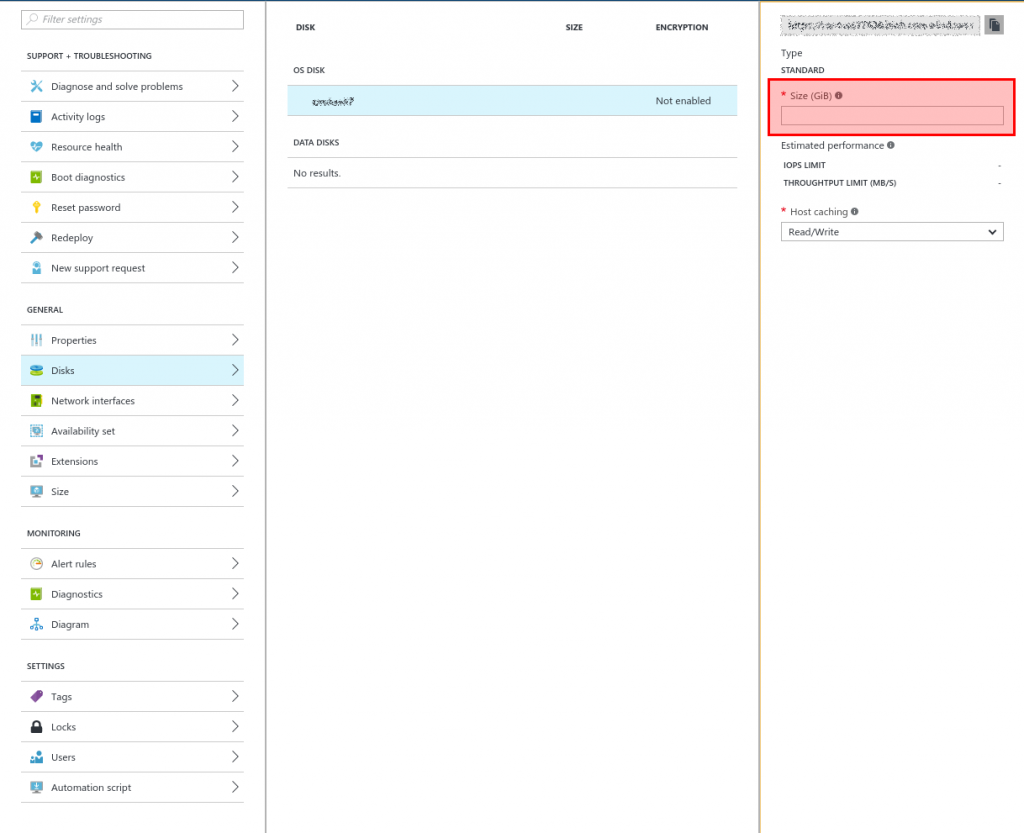Click the Redeploy hammer icon

(37, 238)
